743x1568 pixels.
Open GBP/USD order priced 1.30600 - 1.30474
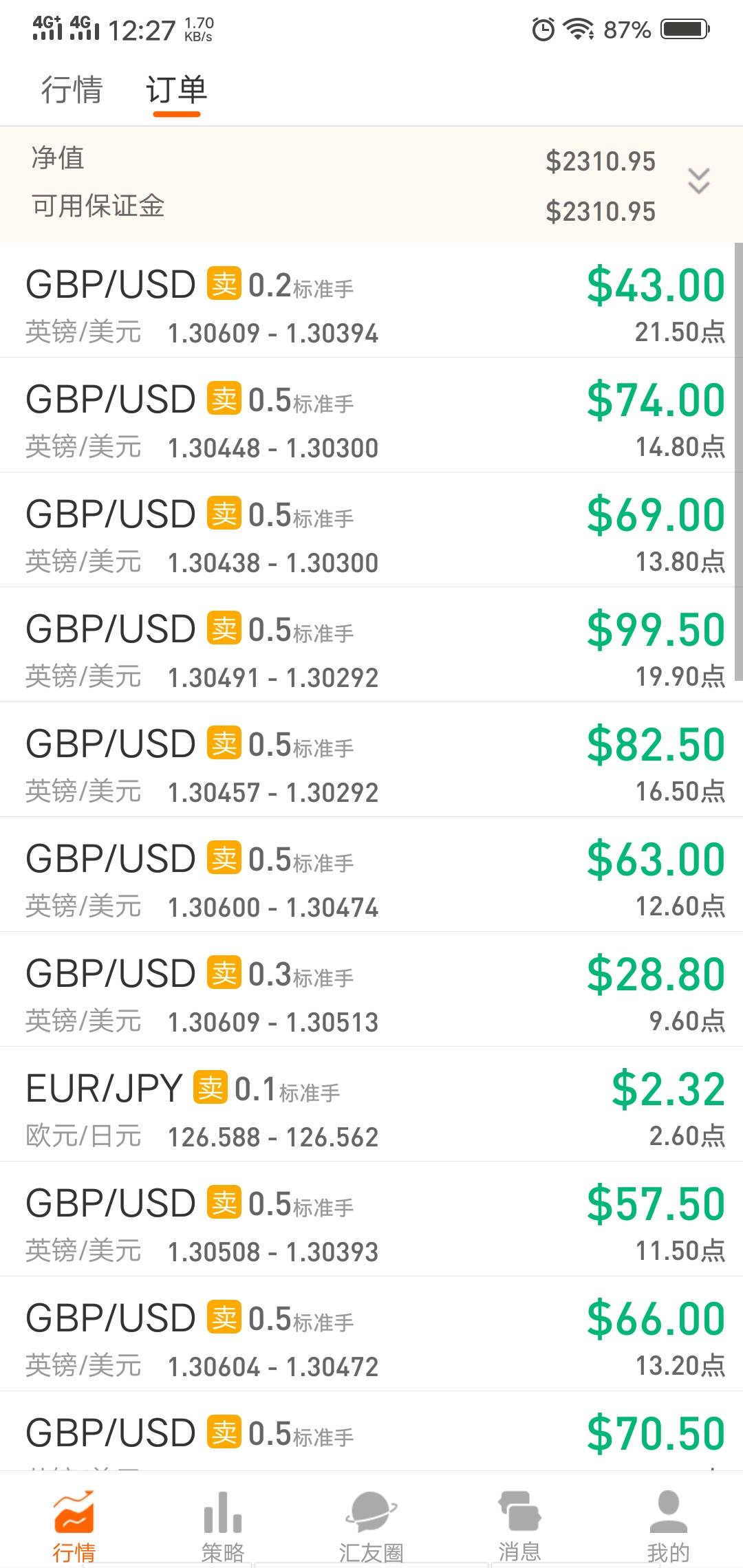click(x=371, y=875)
